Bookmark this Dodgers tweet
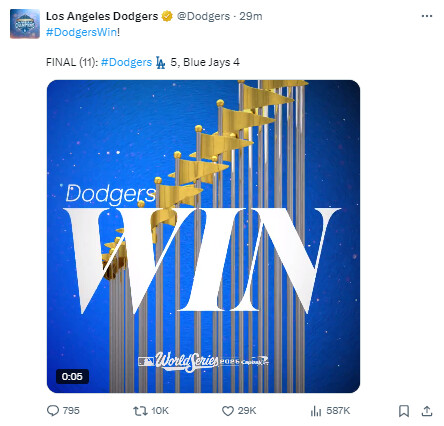444x426 pixels. [x=404, y=411]
